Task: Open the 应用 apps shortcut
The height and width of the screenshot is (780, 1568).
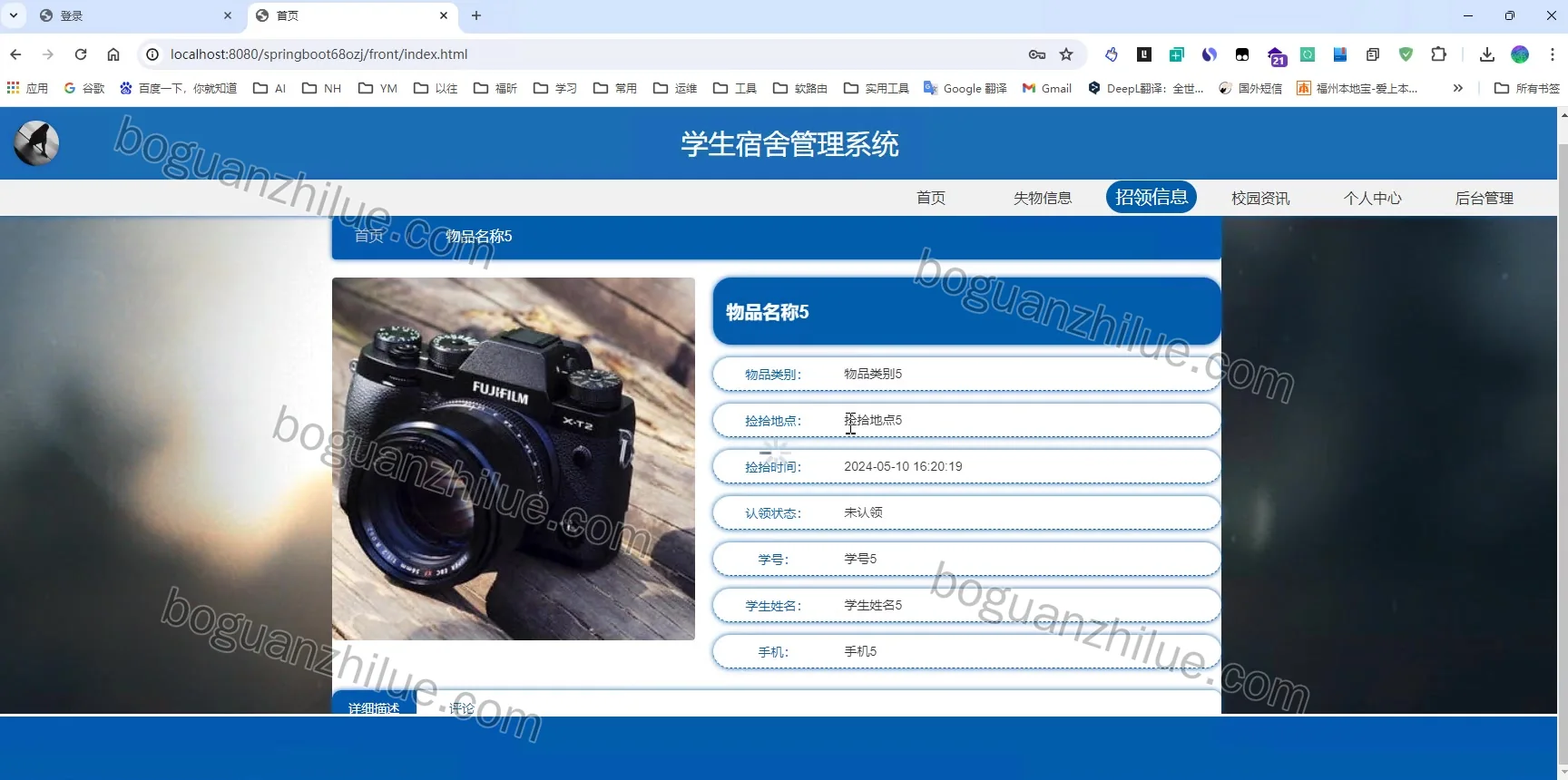Action: click(27, 88)
